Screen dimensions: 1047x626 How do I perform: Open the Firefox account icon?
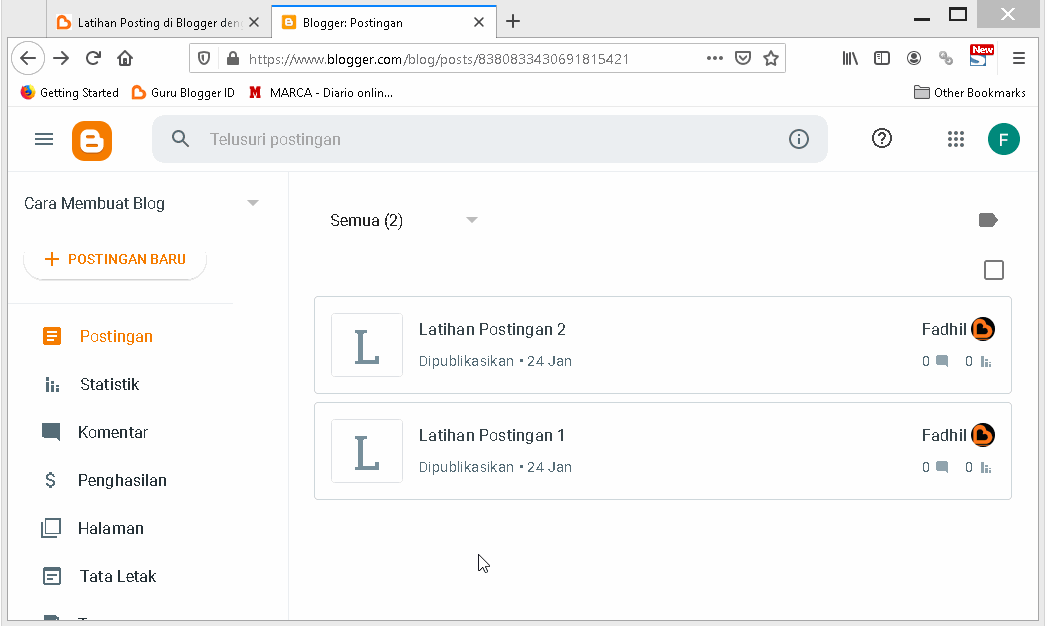pyautogui.click(x=914, y=59)
